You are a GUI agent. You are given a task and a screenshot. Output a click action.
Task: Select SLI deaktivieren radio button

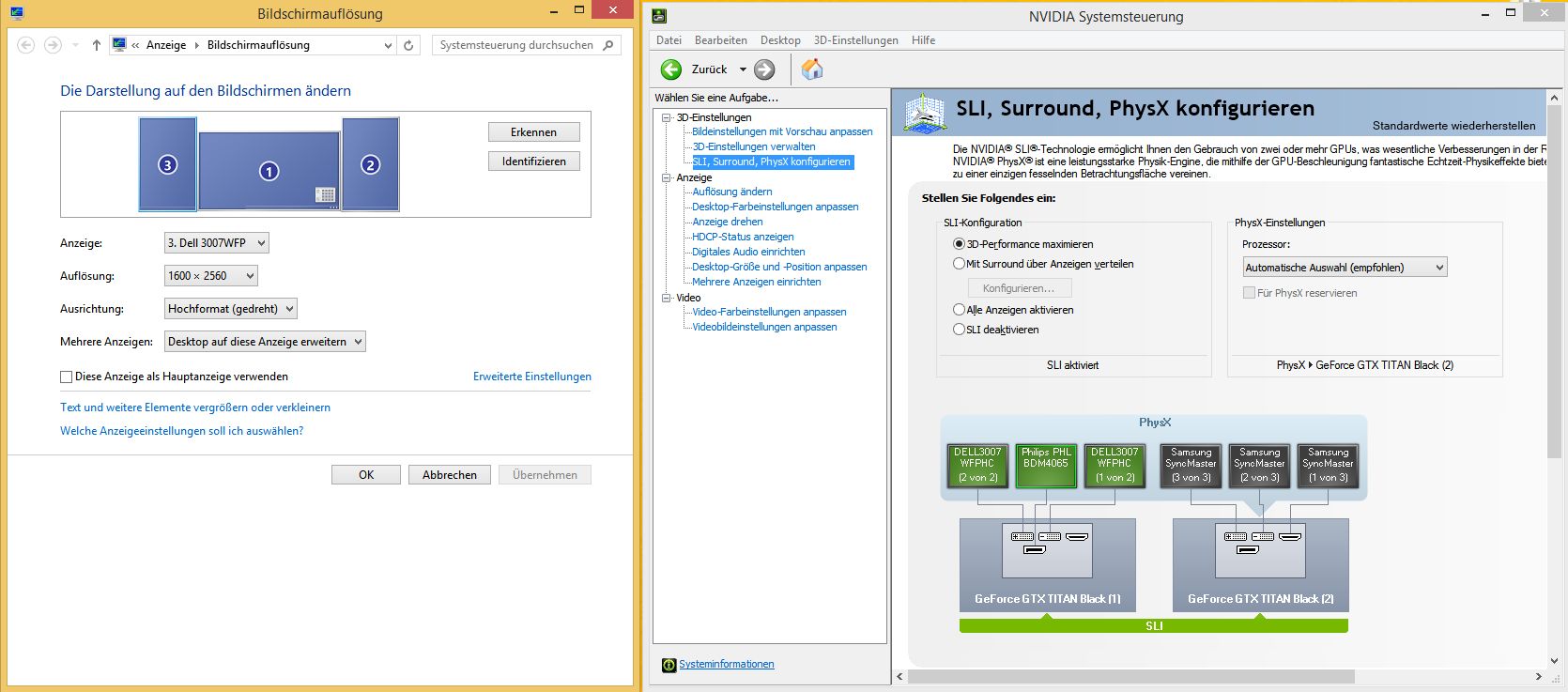coord(959,330)
